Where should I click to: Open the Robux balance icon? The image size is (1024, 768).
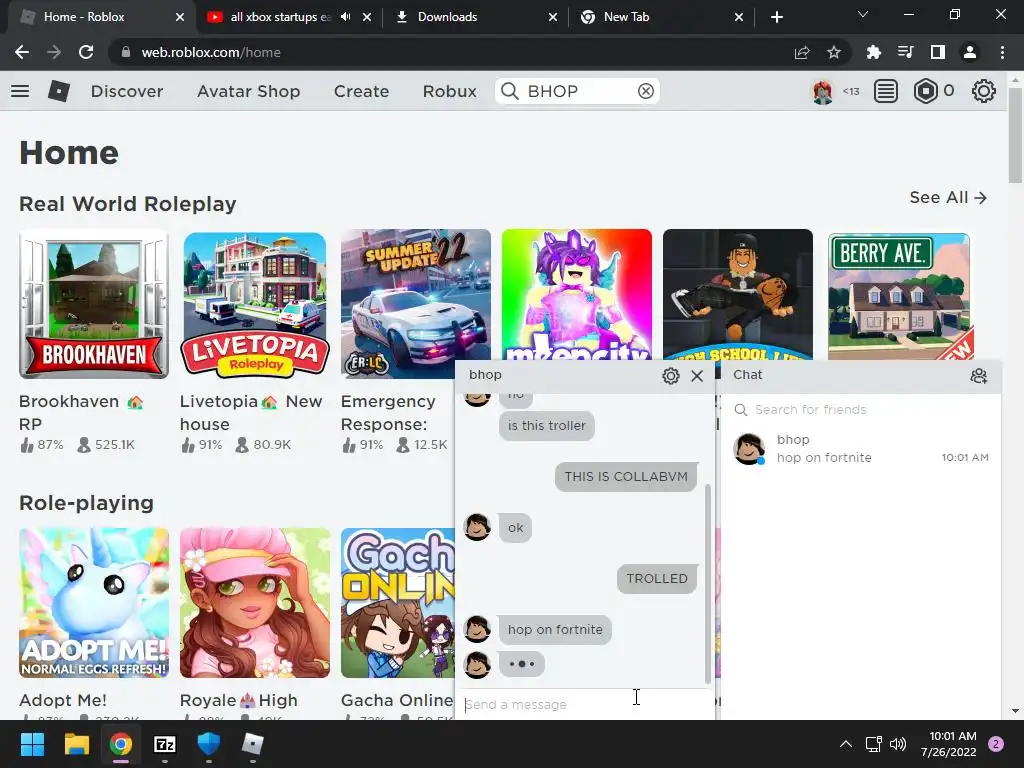(925, 91)
